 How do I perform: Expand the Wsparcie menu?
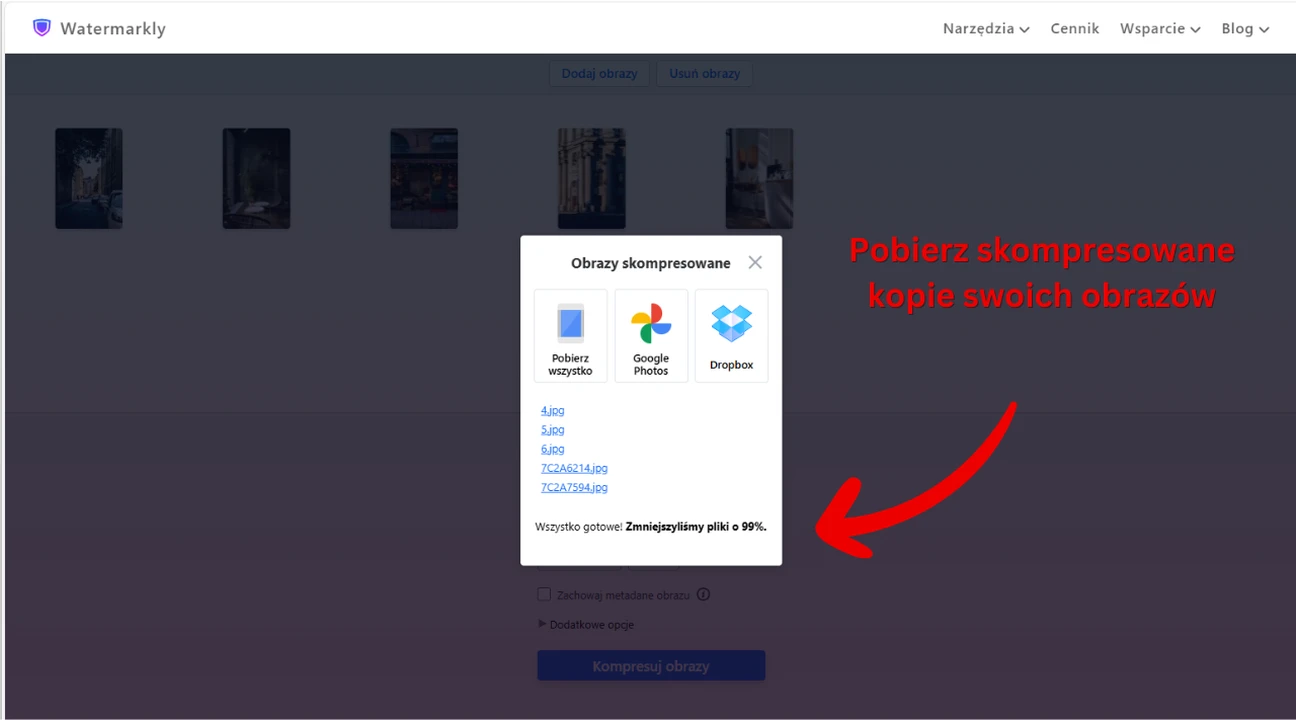pos(1160,29)
